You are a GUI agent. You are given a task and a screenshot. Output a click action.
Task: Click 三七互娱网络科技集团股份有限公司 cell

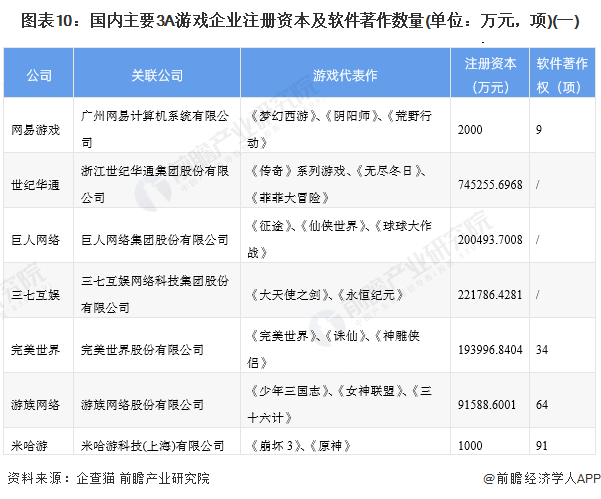click(x=157, y=290)
